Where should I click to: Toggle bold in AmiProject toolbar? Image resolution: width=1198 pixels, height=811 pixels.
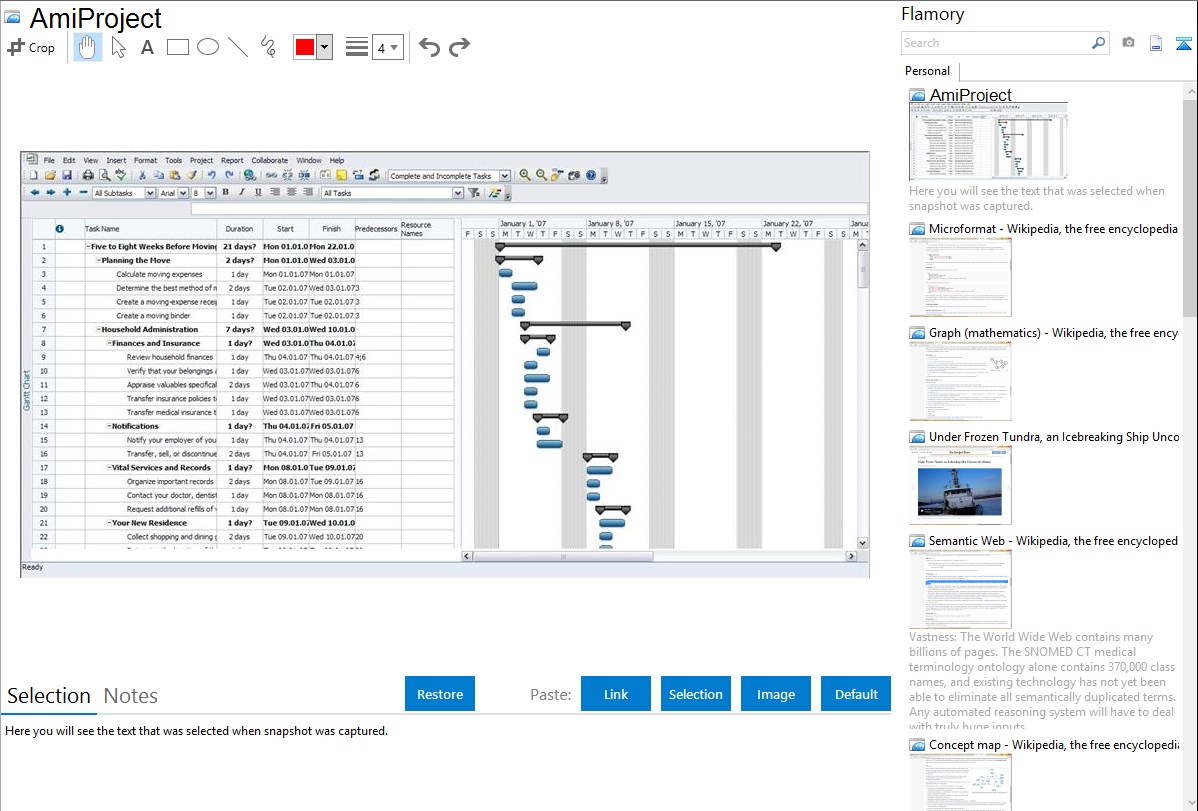(225, 193)
